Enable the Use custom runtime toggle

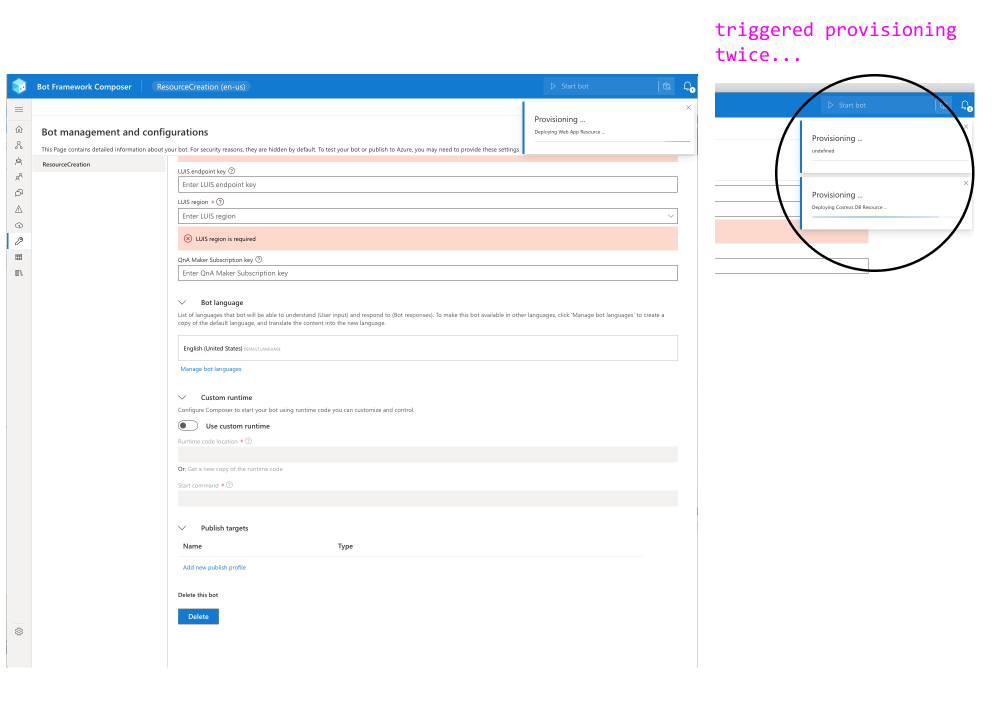pos(187,425)
